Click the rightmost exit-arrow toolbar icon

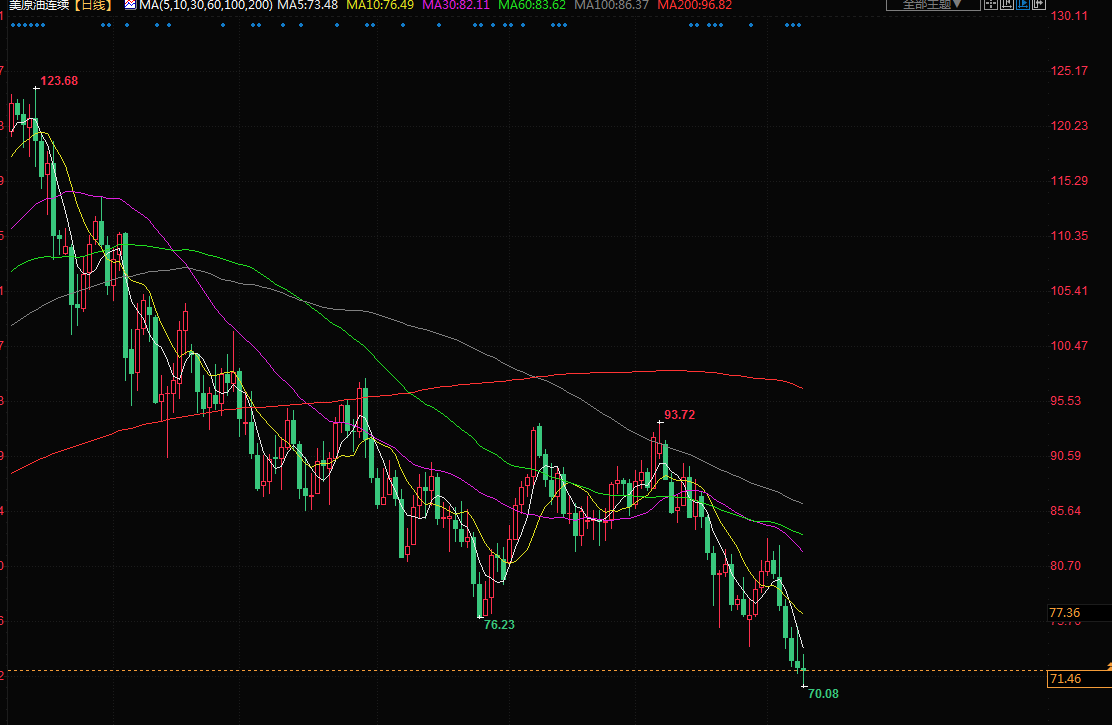(x=1039, y=4)
